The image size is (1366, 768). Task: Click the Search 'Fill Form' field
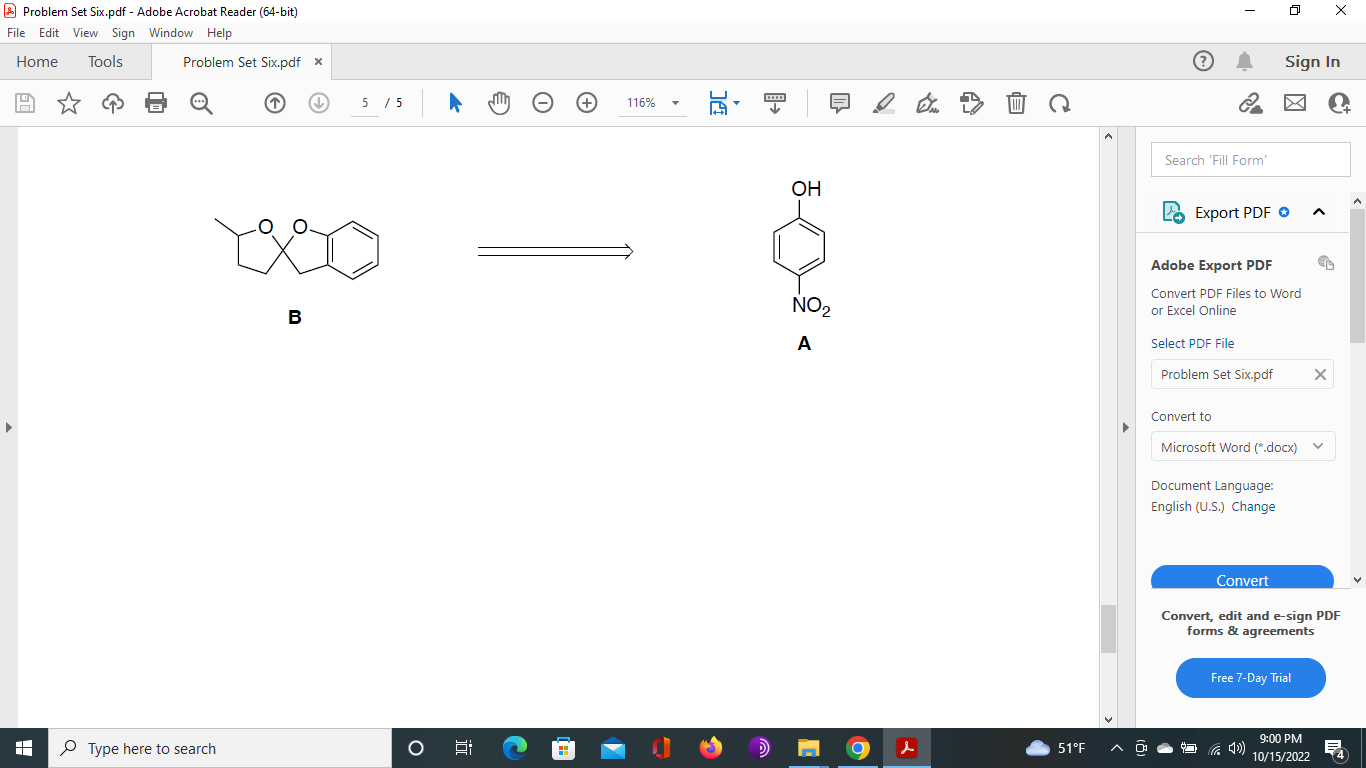coord(1250,160)
